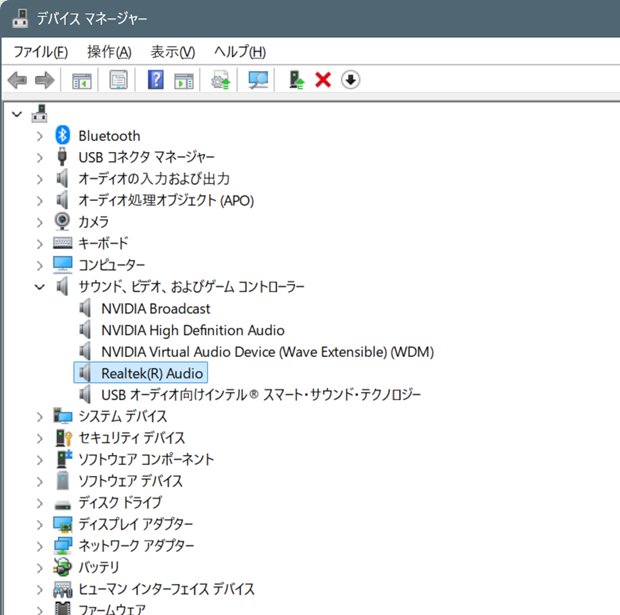The width and height of the screenshot is (620, 615).
Task: Expand the カメラ category chevron
Action: pyautogui.click(x=39, y=222)
